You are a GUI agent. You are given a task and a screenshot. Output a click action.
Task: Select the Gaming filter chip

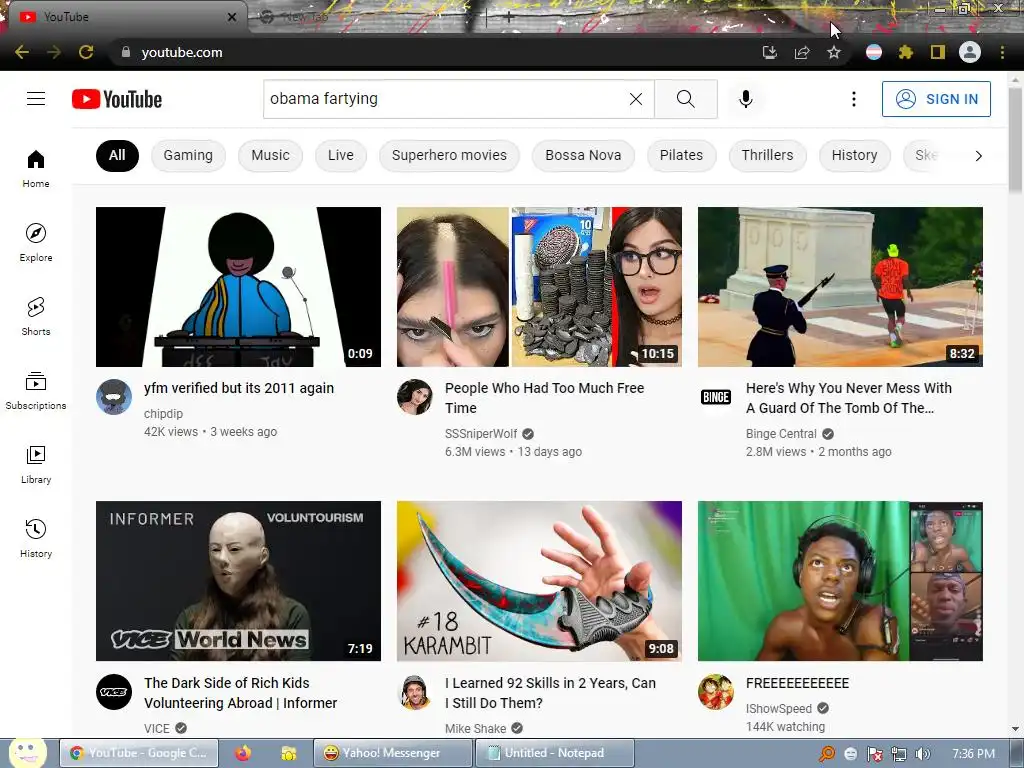pos(188,155)
